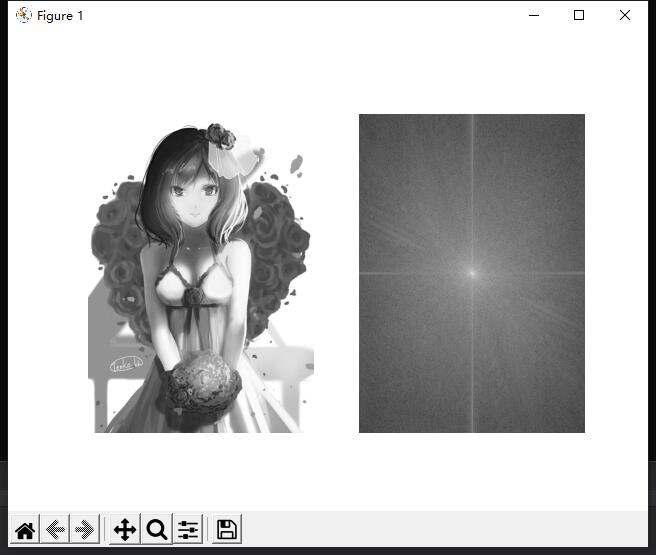656x555 pixels.
Task: Click the matplotlib icon in the title bar
Action: (24, 15)
